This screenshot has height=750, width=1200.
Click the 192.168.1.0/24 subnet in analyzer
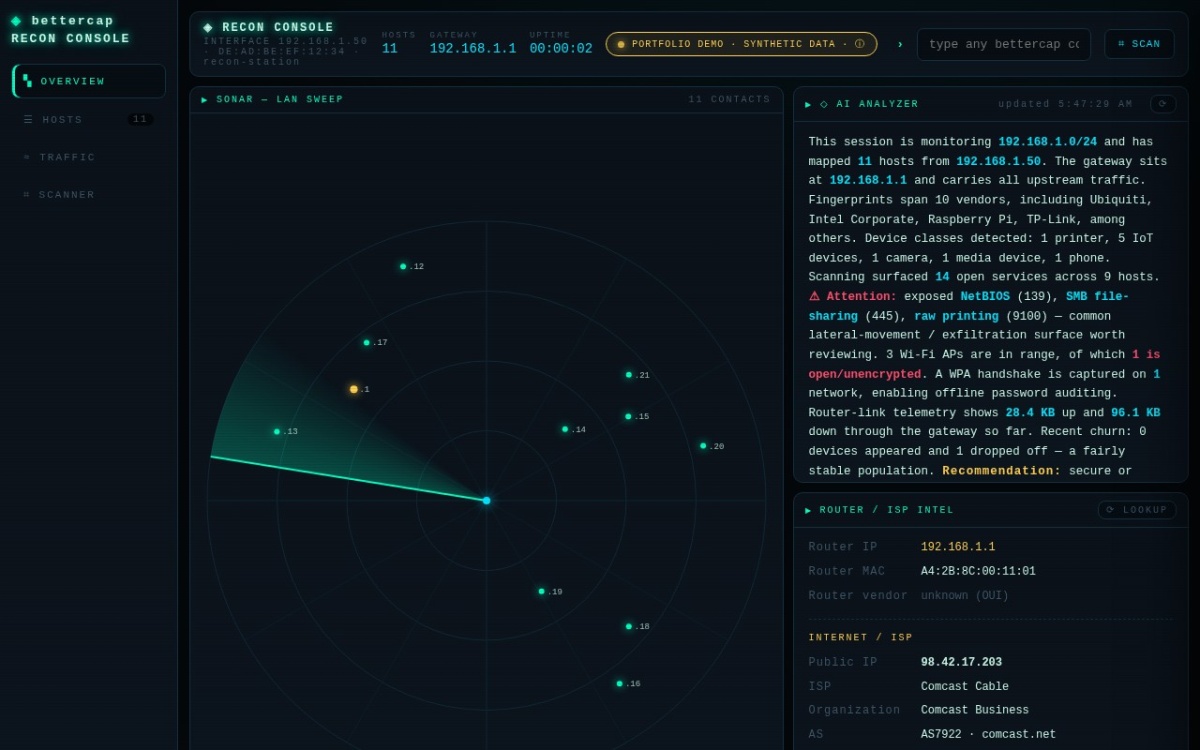pyautogui.click(x=1047, y=142)
